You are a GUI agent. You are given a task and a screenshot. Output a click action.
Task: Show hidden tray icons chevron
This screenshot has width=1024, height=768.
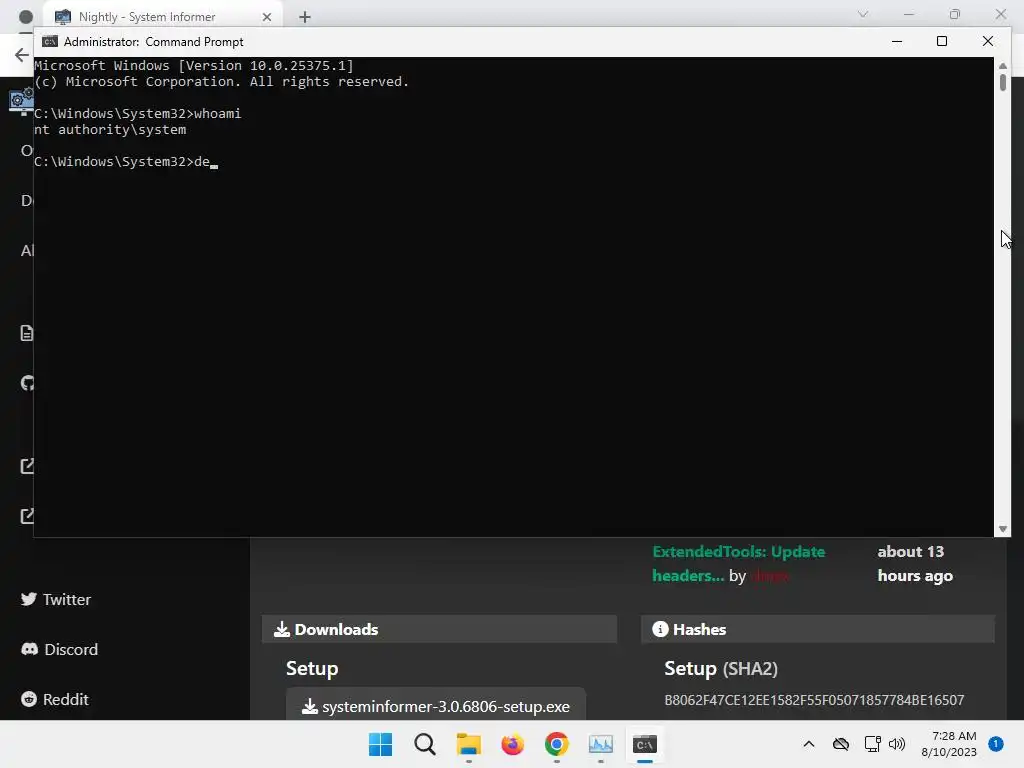point(808,744)
